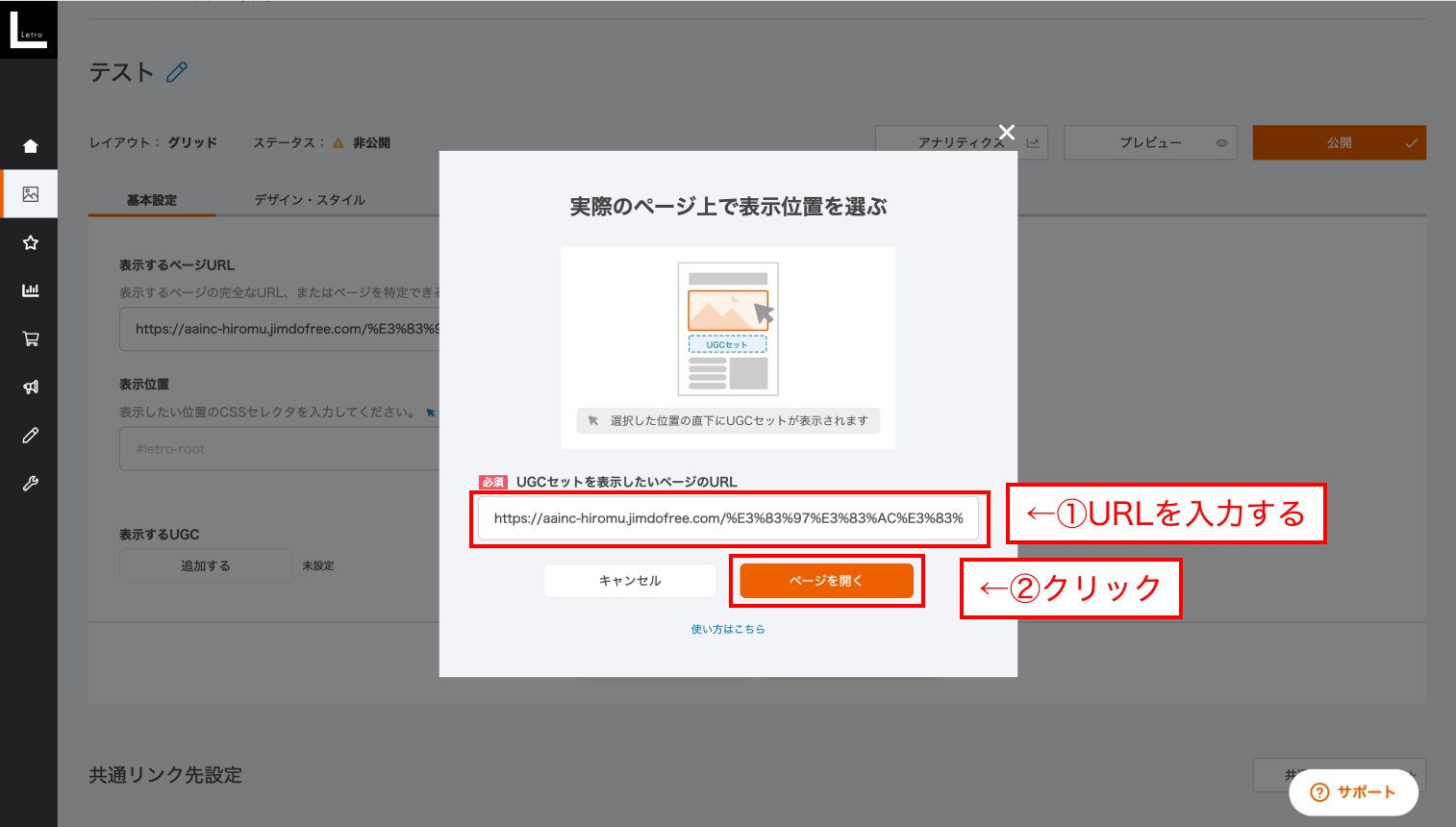Open the サポート help widget
Viewport: 1456px width, 827px height.
(x=1353, y=792)
